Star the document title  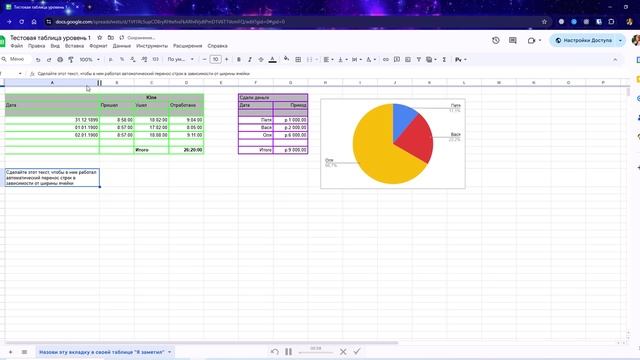[x=100, y=38]
